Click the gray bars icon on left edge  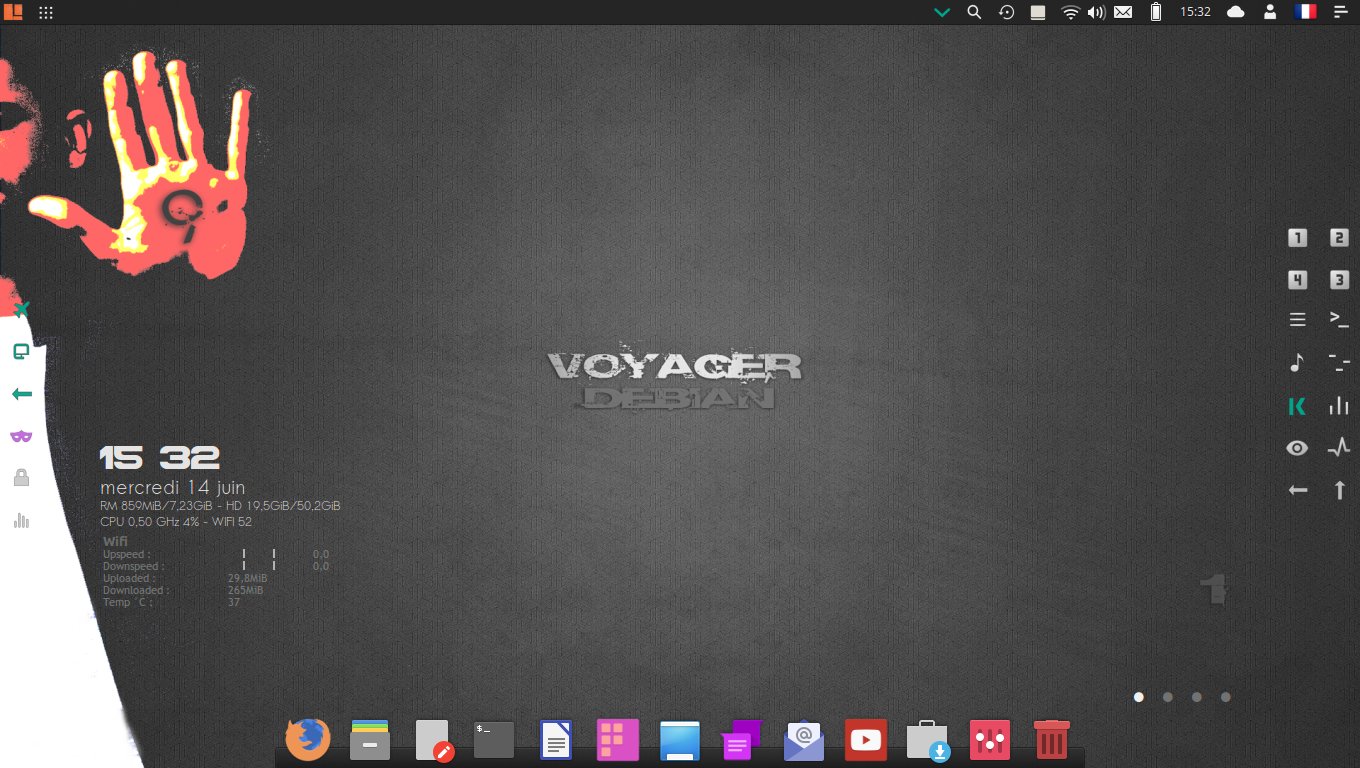click(x=21, y=520)
